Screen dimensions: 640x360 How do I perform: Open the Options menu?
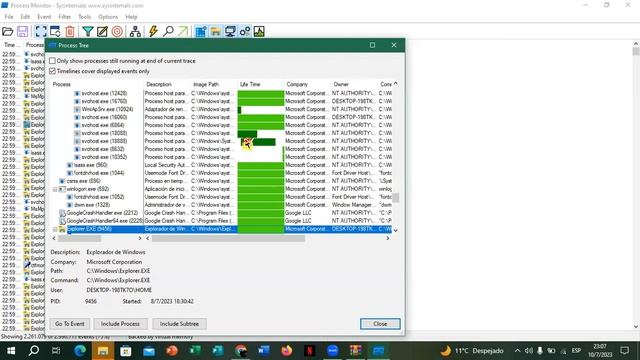coord(108,17)
